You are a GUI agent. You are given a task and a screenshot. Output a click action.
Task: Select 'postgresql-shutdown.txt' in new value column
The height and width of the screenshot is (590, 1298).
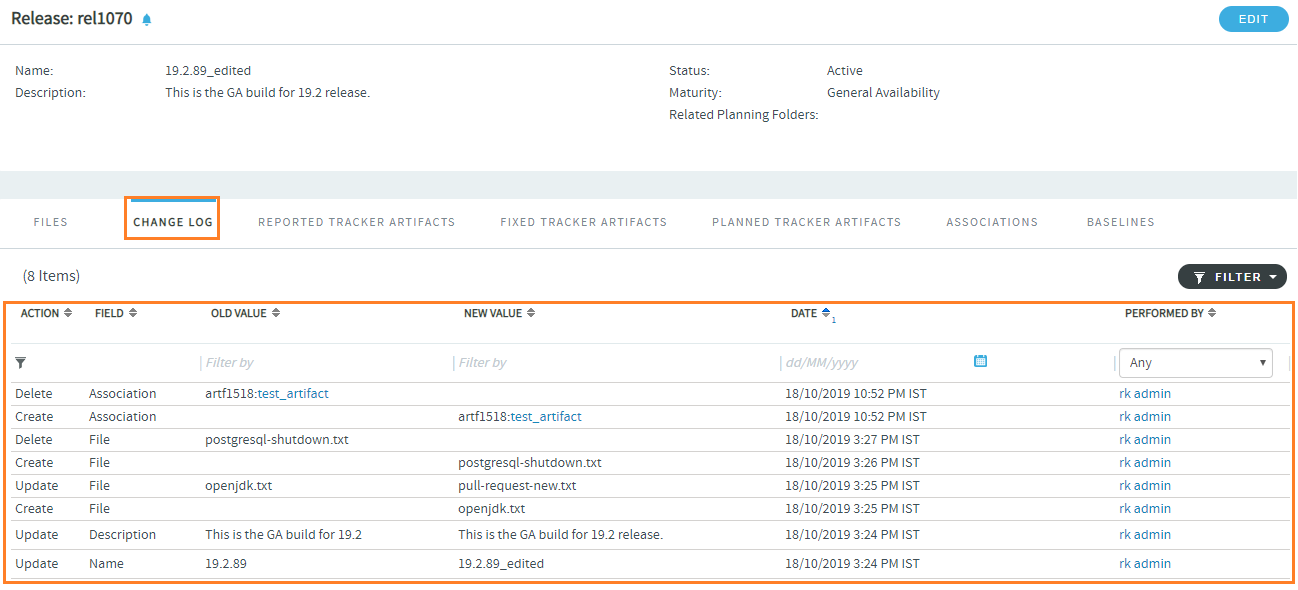coord(530,462)
